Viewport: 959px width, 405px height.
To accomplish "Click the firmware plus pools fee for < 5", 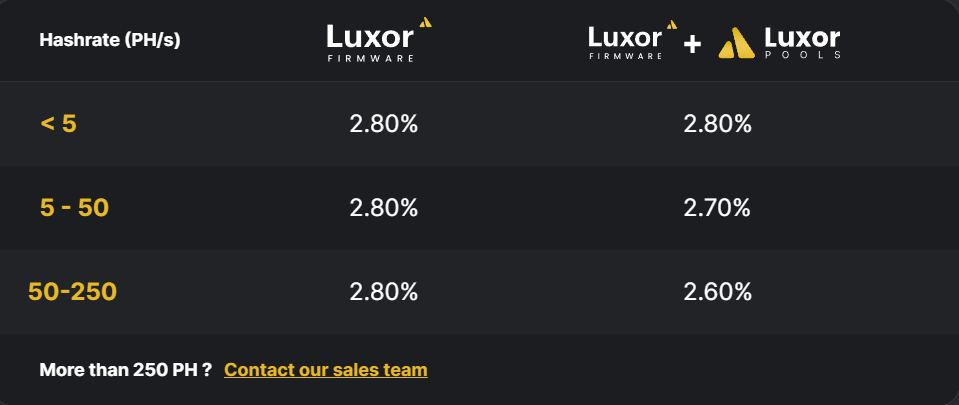I will tap(717, 124).
